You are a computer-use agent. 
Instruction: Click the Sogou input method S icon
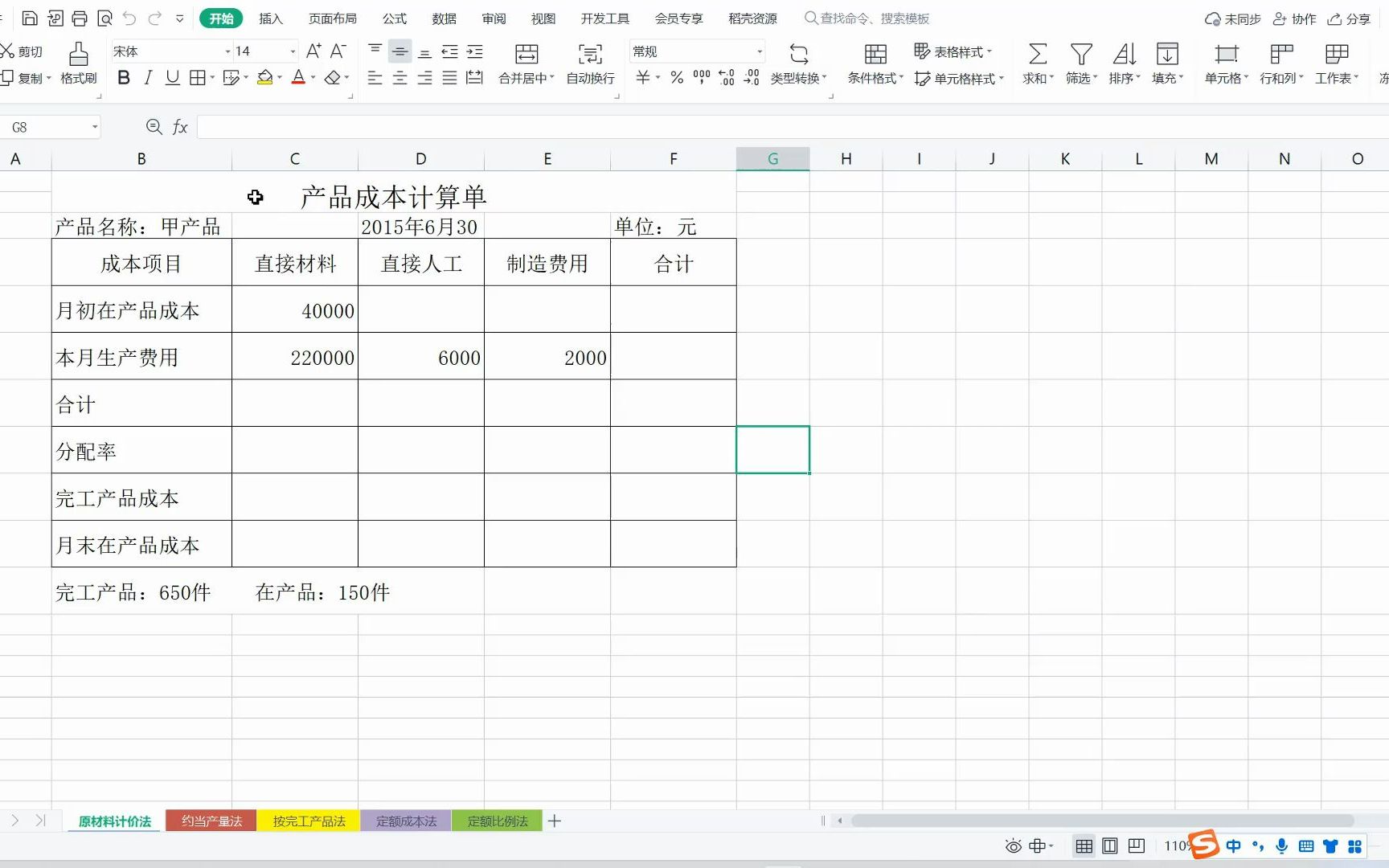click(x=1203, y=844)
